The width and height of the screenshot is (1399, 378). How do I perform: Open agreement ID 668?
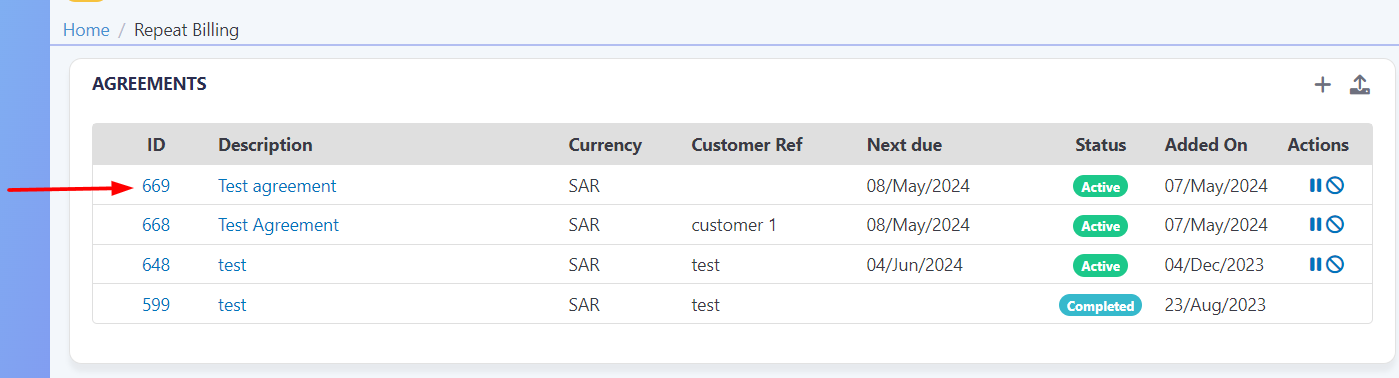pyautogui.click(x=156, y=226)
